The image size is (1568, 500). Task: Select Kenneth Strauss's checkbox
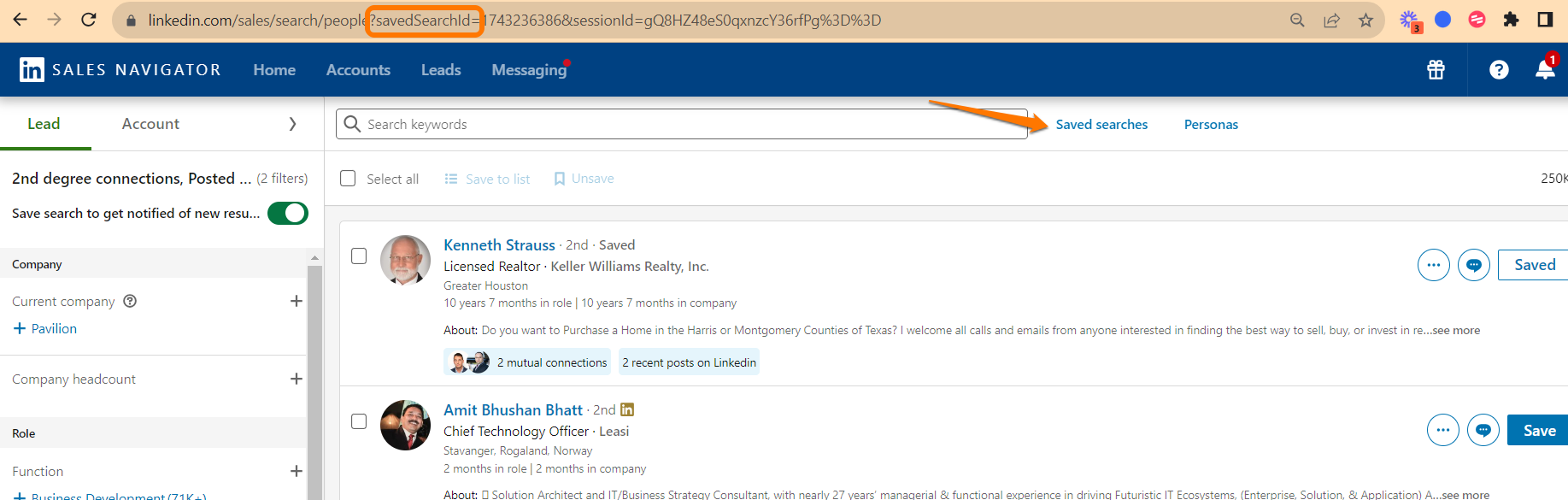pyautogui.click(x=359, y=256)
